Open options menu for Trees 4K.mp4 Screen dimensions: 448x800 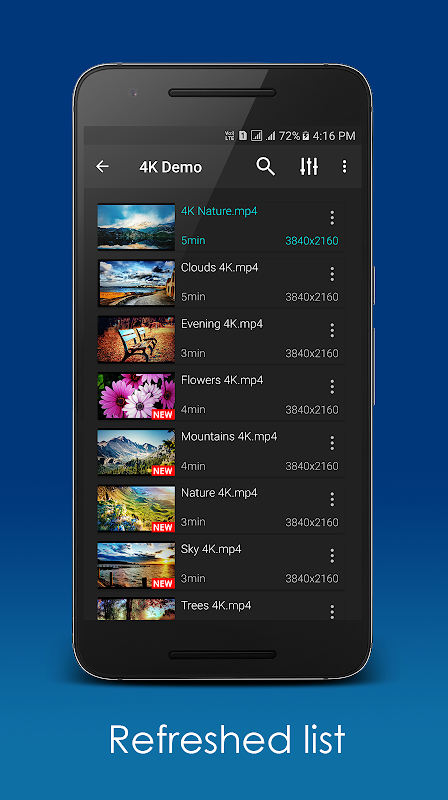[x=332, y=612]
